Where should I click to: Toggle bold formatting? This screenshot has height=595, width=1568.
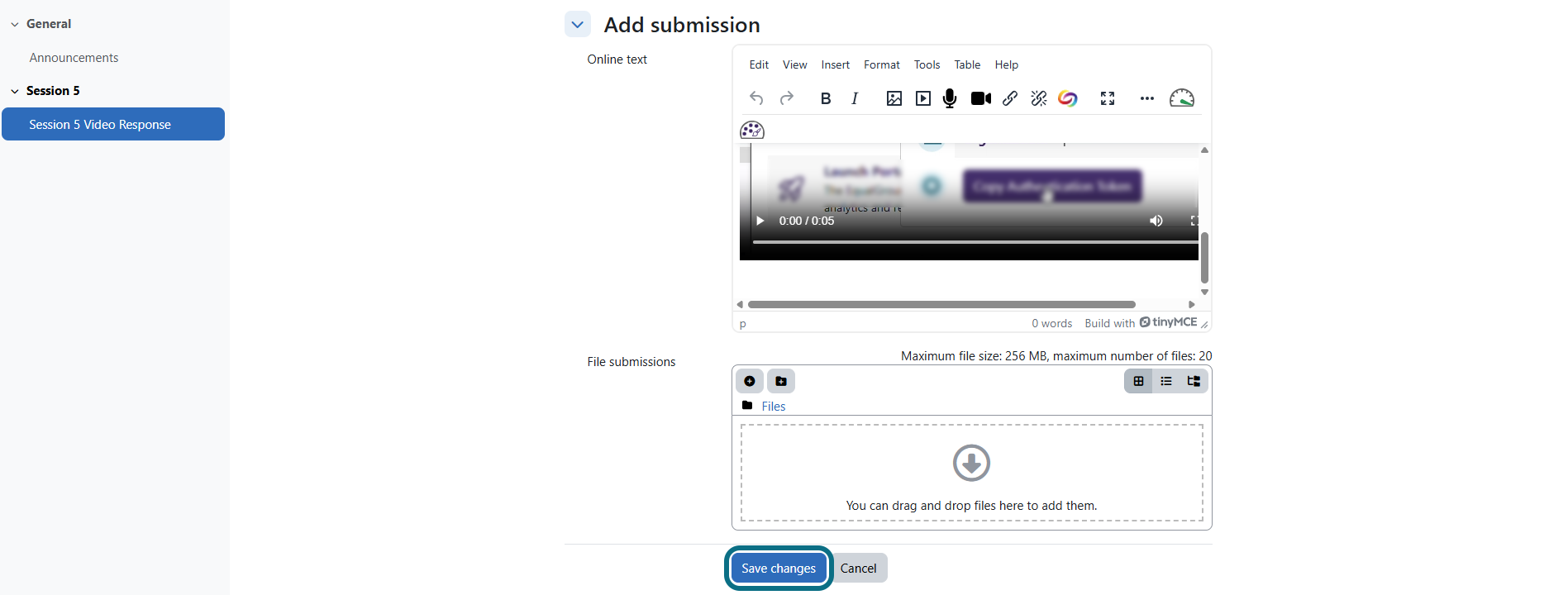(825, 98)
